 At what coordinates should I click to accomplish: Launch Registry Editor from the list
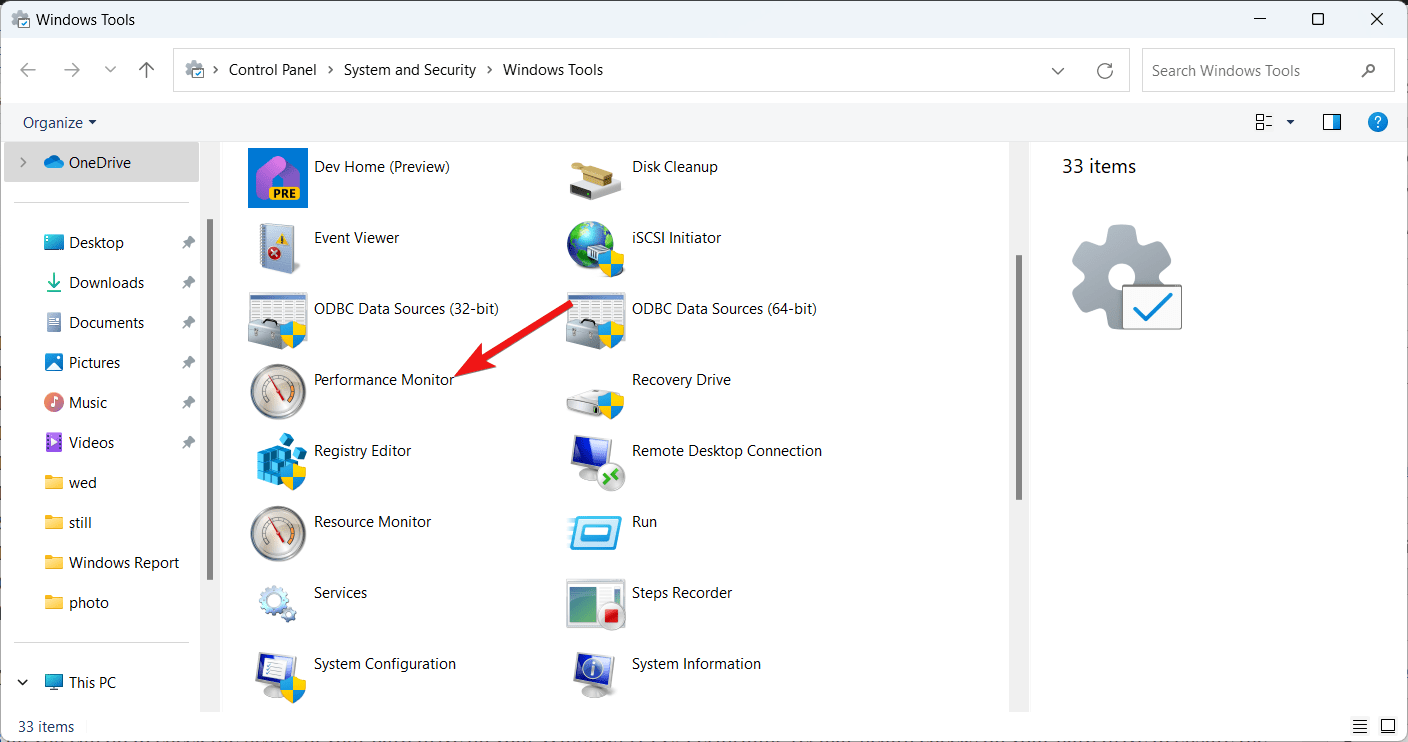(x=277, y=462)
